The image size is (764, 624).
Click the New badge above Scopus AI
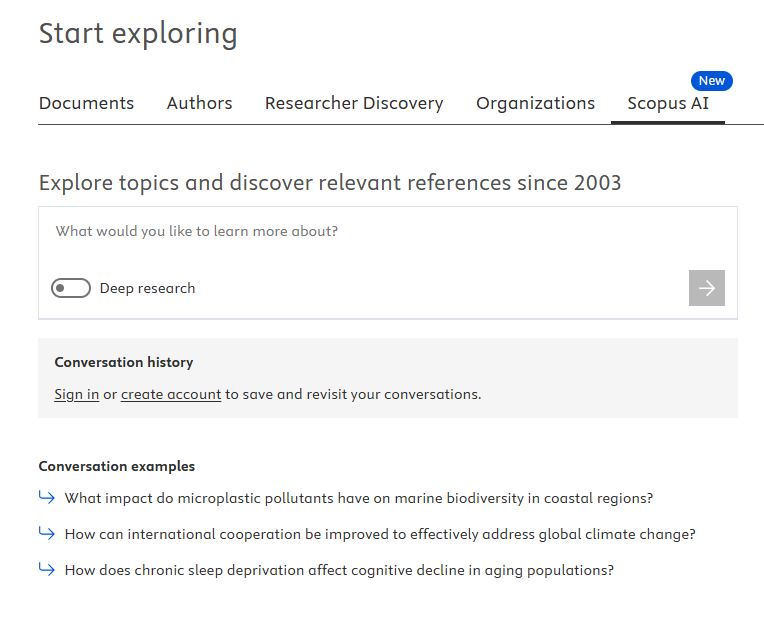tap(711, 81)
